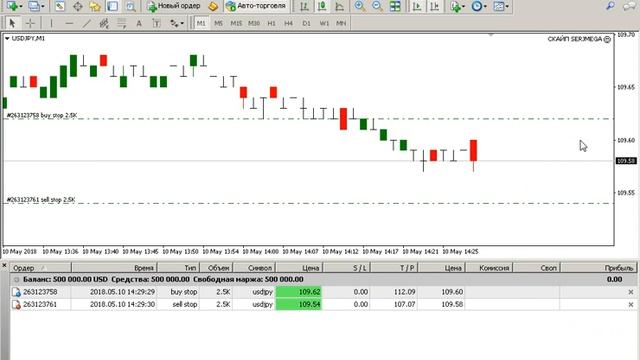Sort by Ордер column header
The height and width of the screenshot is (360, 640).
pos(41,268)
